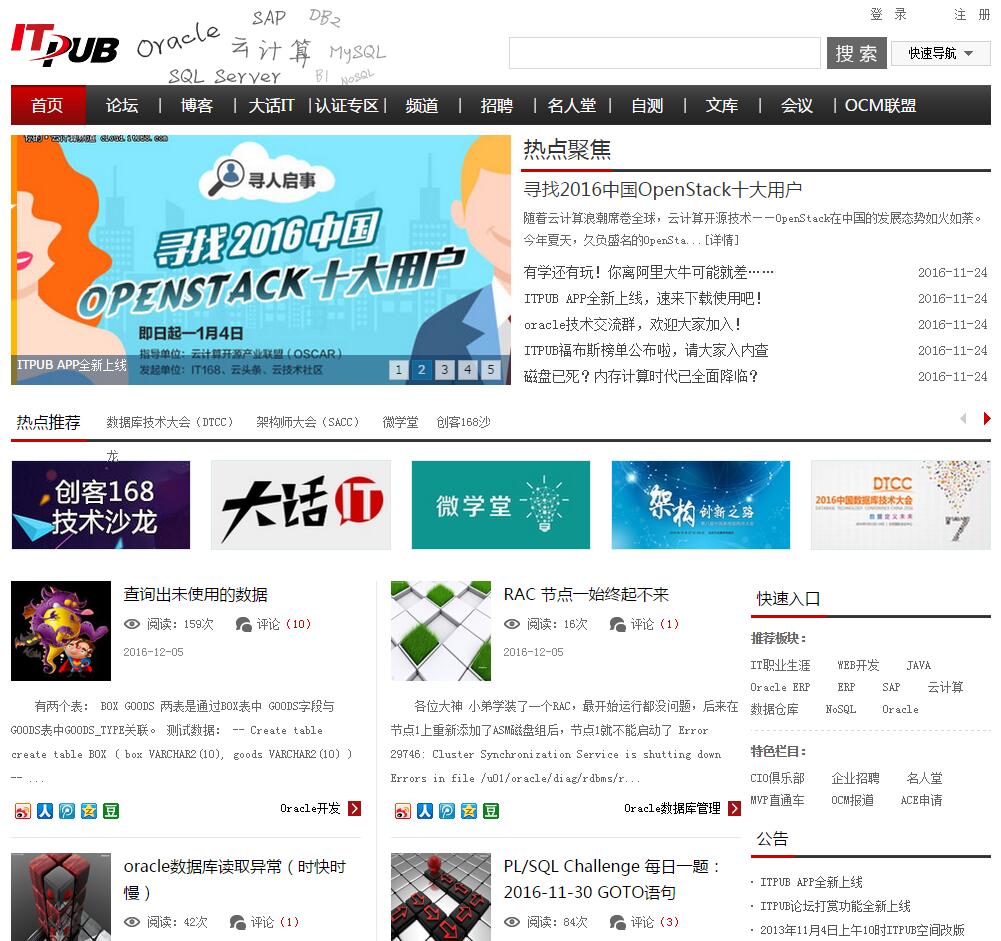Select 架构师大会(SACC) tab

click(x=308, y=422)
